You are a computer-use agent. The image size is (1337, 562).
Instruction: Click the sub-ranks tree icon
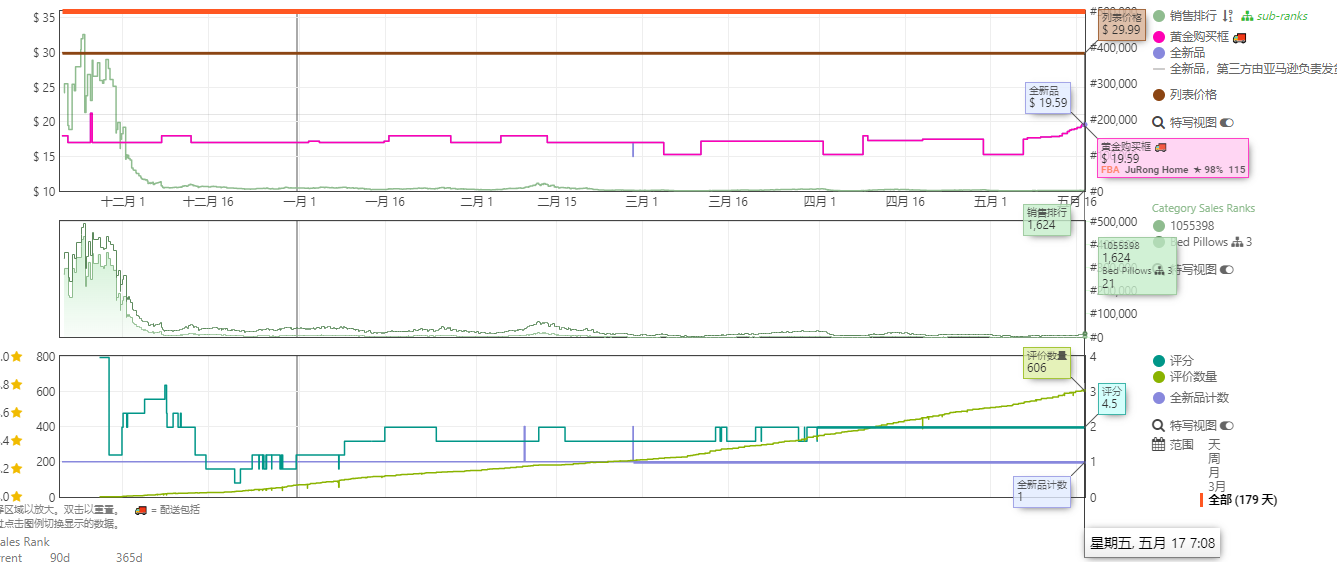(x=1247, y=16)
